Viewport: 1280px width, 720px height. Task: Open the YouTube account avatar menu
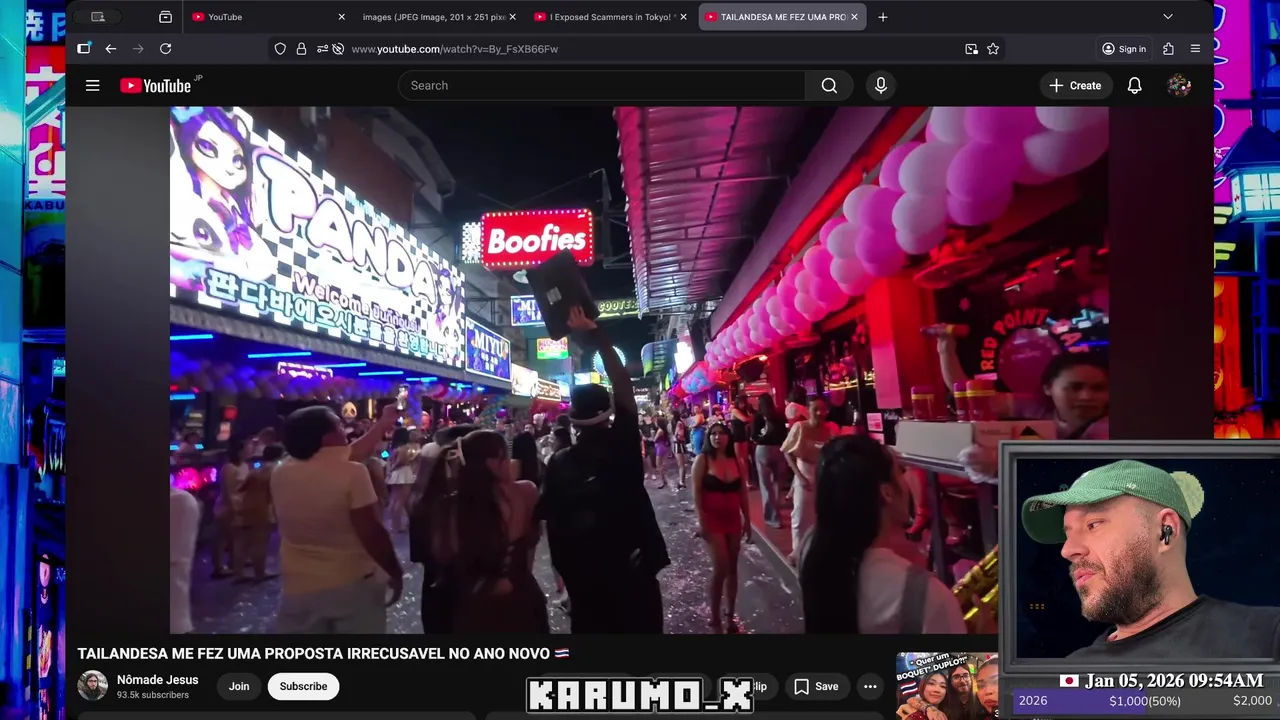pos(1179,86)
